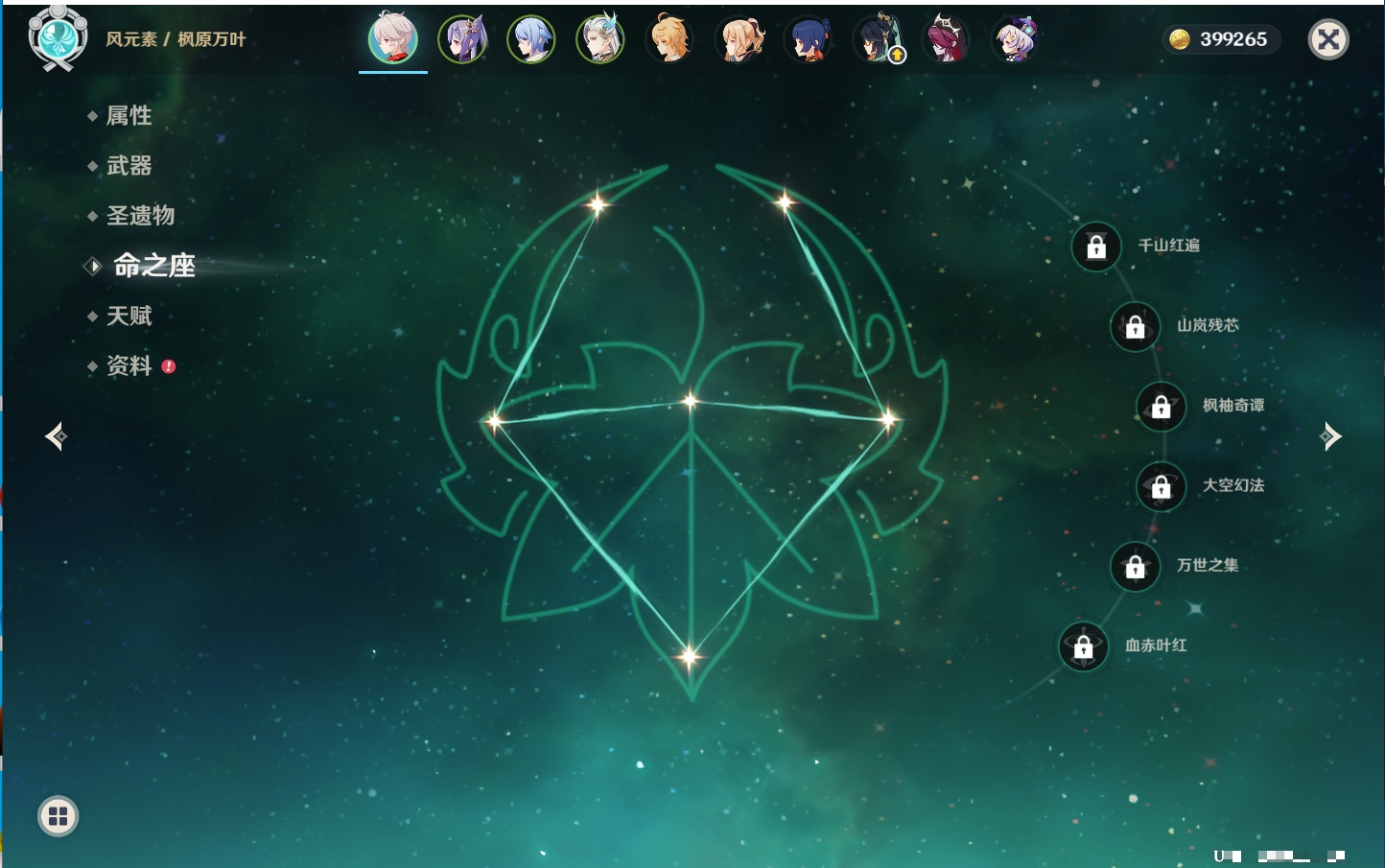Viewport: 1385px width, 868px height.
Task: Switch to the 天赋 talents tab
Action: pyautogui.click(x=129, y=317)
